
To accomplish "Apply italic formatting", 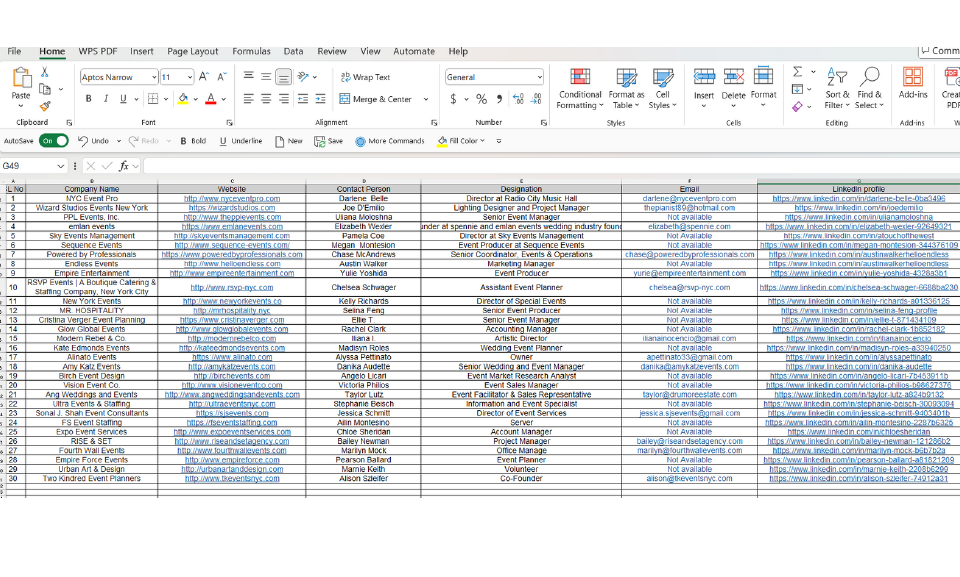I will 106,99.
